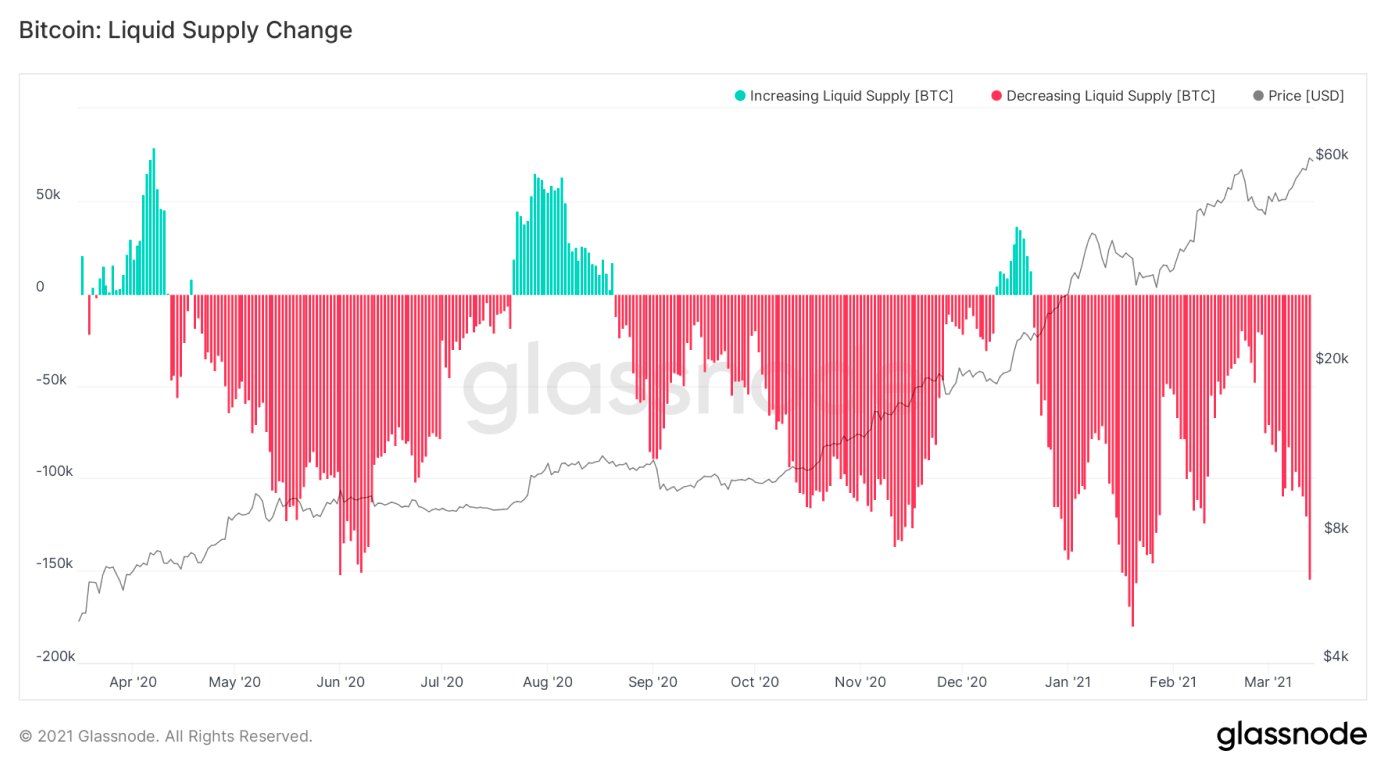
Task: Click the -200k left axis label
Action: pyautogui.click(x=56, y=656)
